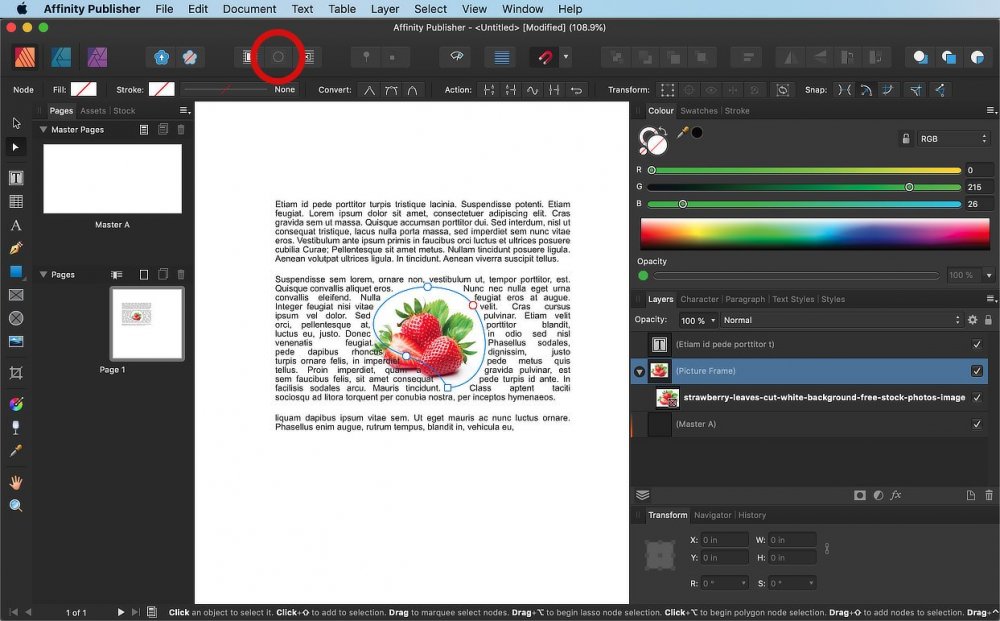The width and height of the screenshot is (1000, 621).
Task: Select the Vector Crop tool
Action: 14,371
